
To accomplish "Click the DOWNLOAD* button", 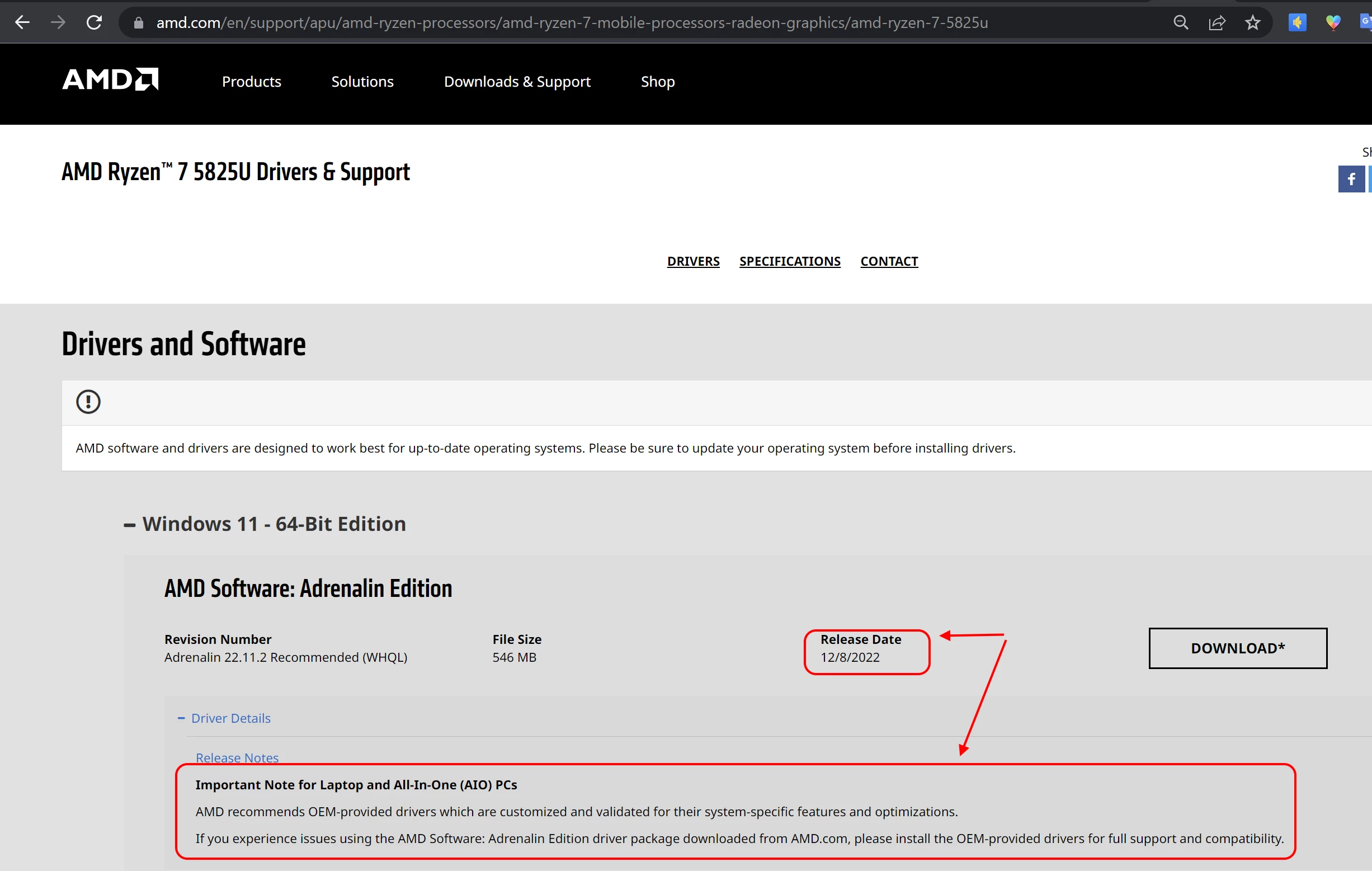I will coord(1238,648).
